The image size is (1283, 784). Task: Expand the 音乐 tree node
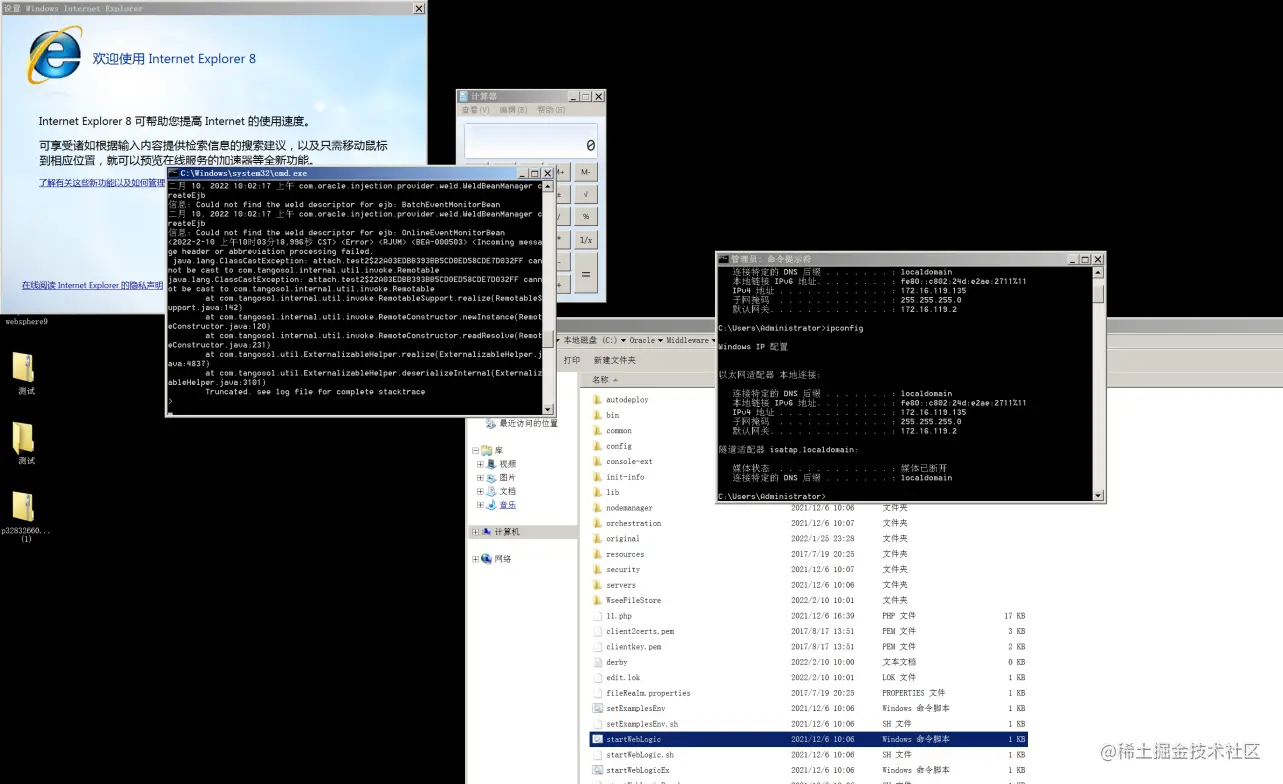click(480, 505)
